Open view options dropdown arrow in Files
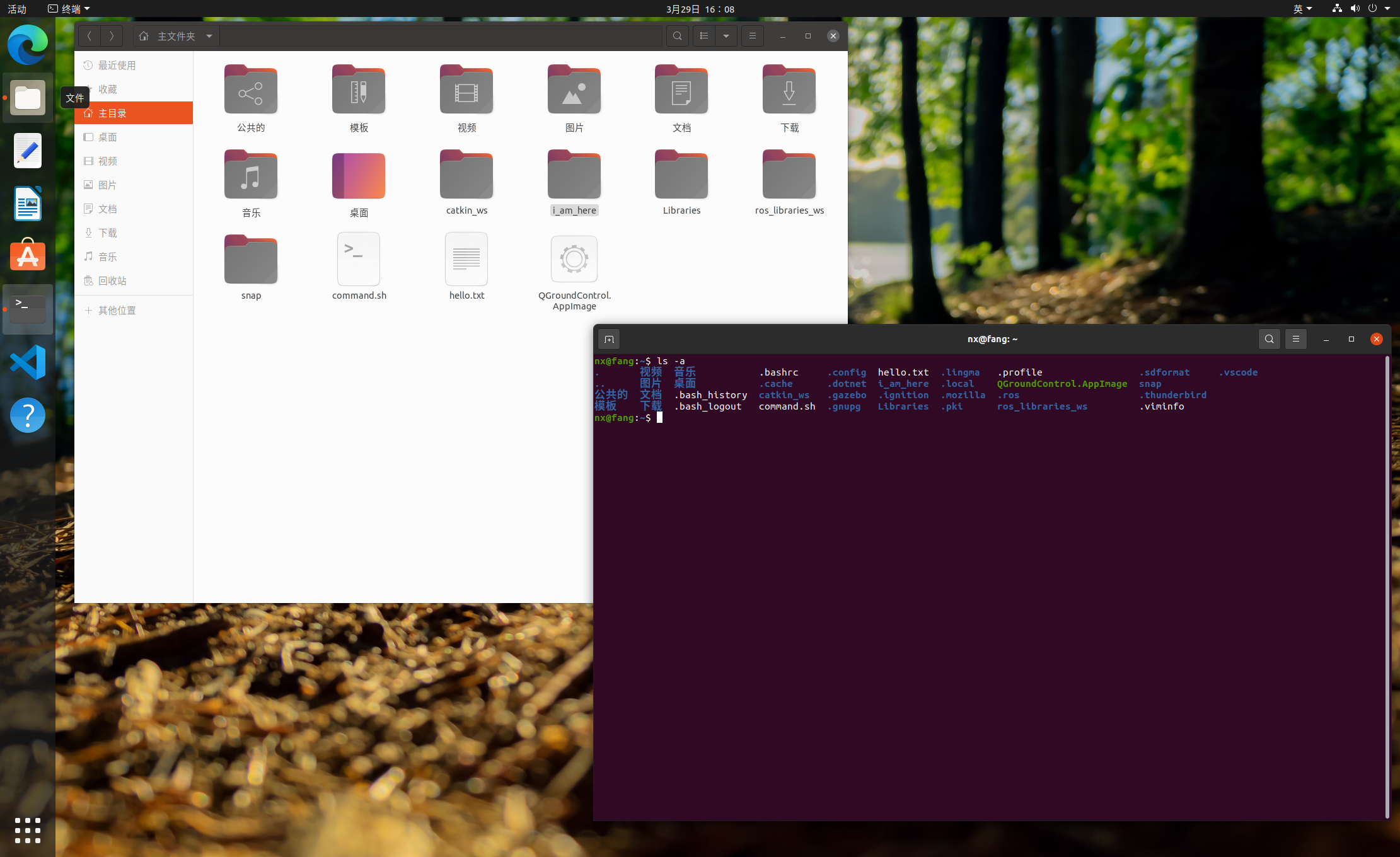The width and height of the screenshot is (1400, 857). [x=726, y=36]
